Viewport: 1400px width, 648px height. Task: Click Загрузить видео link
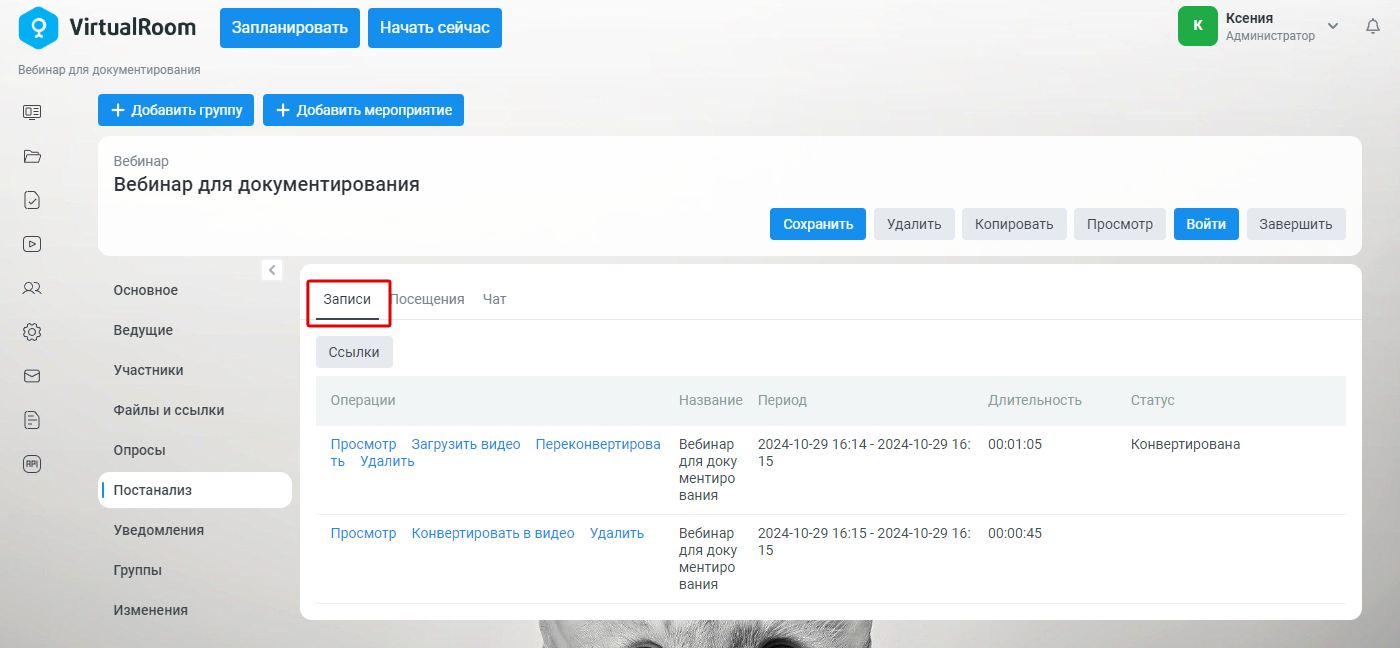click(466, 444)
